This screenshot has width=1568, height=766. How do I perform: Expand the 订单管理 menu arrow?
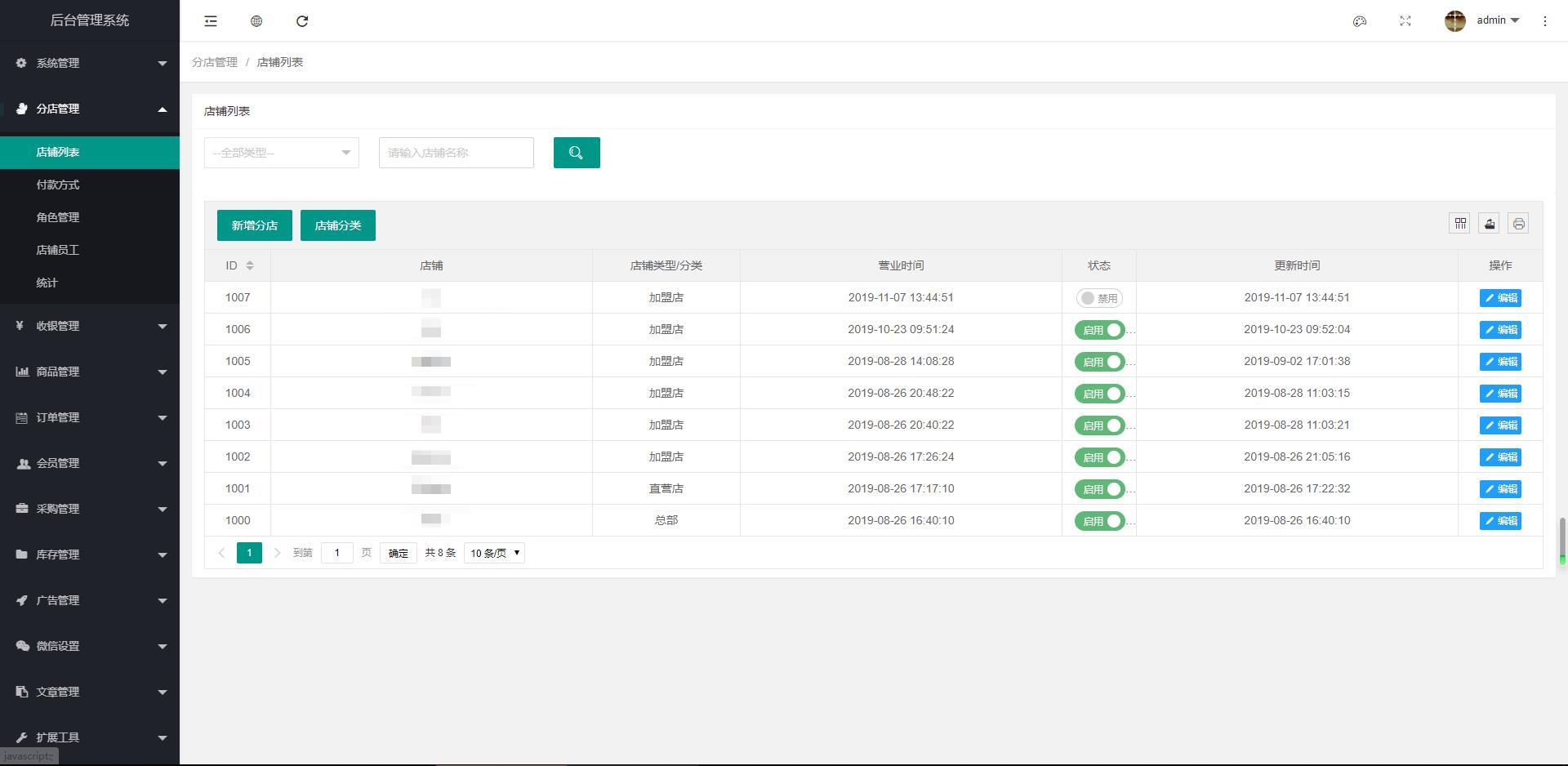(x=162, y=417)
